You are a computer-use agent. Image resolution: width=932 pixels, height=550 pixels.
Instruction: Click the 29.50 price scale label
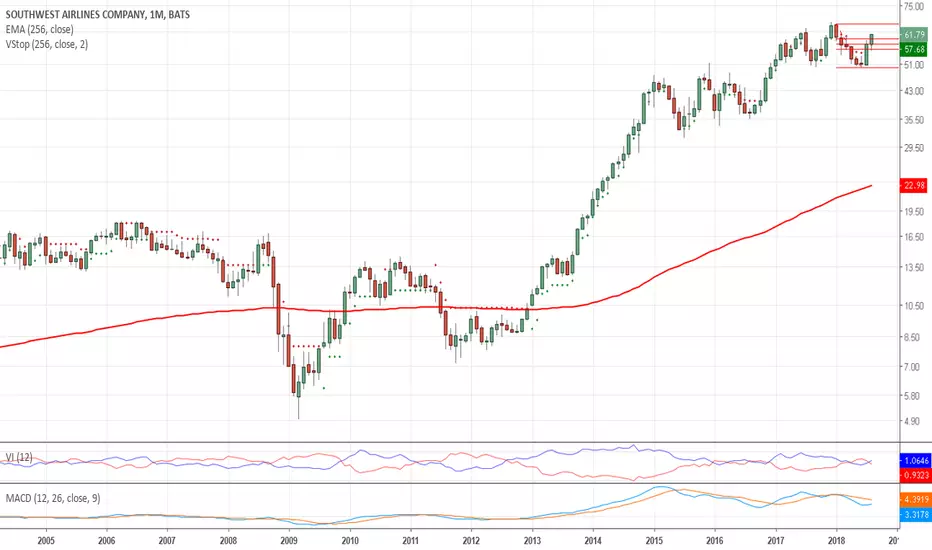click(x=914, y=147)
